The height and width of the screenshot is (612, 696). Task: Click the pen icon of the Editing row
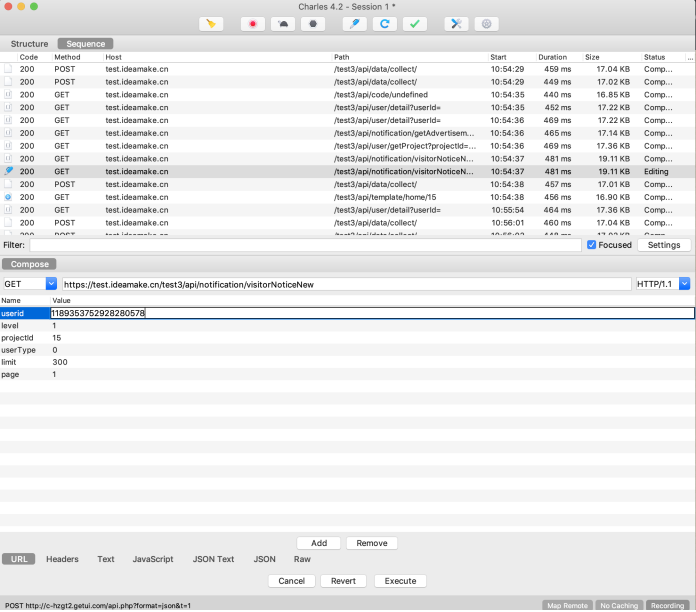pos(8,171)
